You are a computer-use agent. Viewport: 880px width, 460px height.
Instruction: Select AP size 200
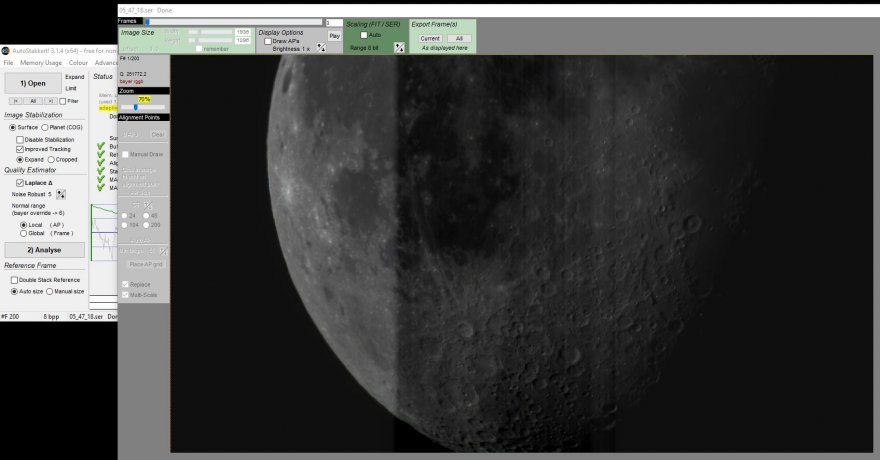coord(146,225)
